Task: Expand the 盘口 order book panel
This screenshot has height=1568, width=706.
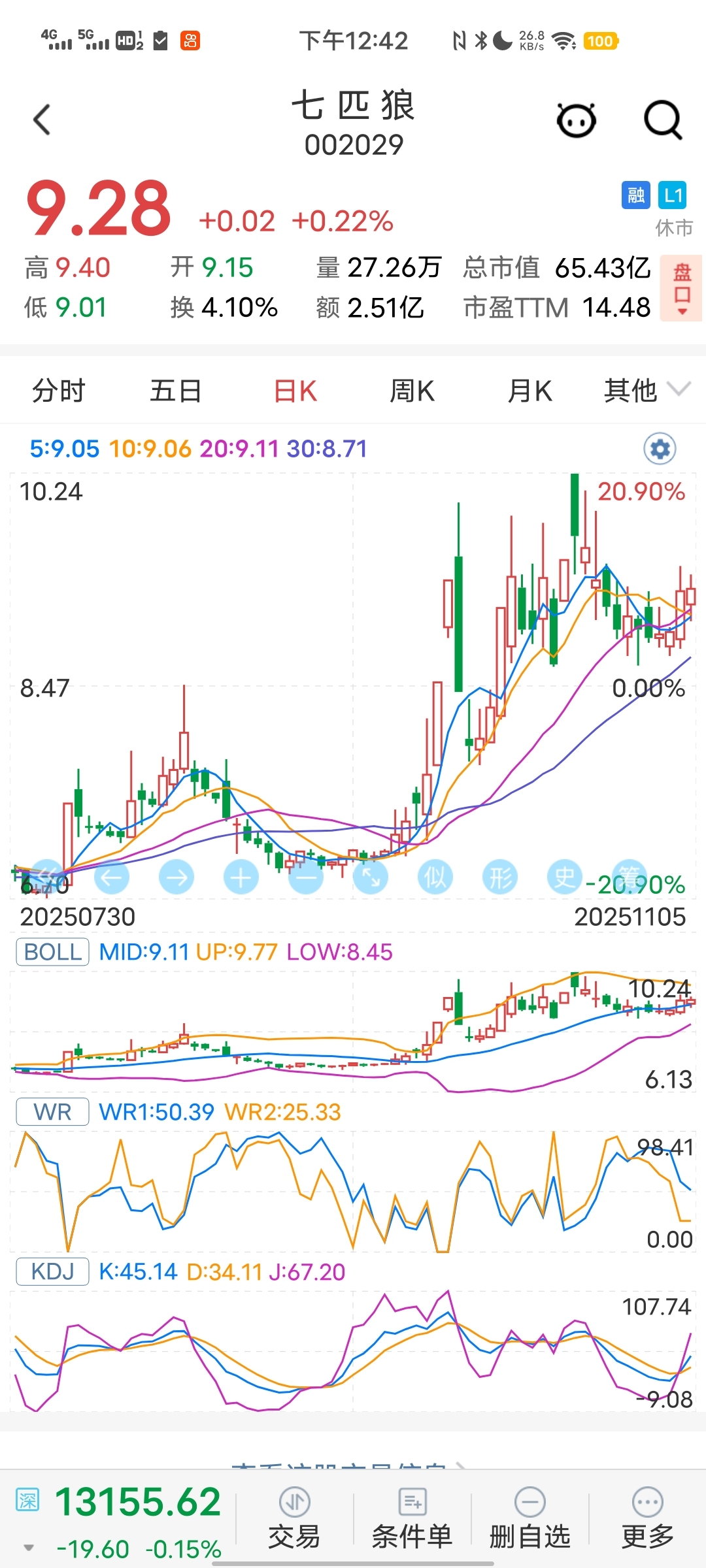Action: (x=682, y=287)
